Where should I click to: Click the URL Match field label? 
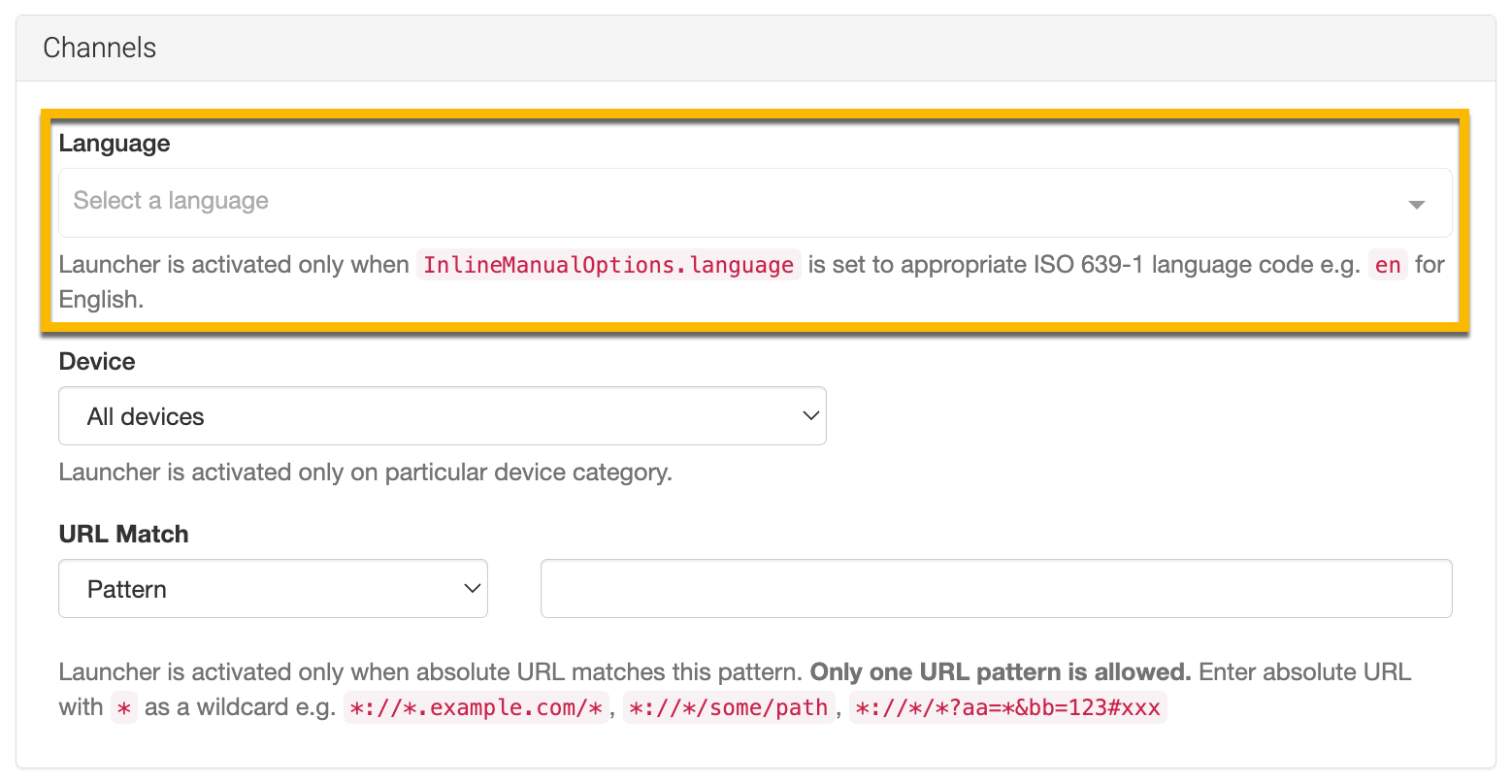(x=123, y=535)
